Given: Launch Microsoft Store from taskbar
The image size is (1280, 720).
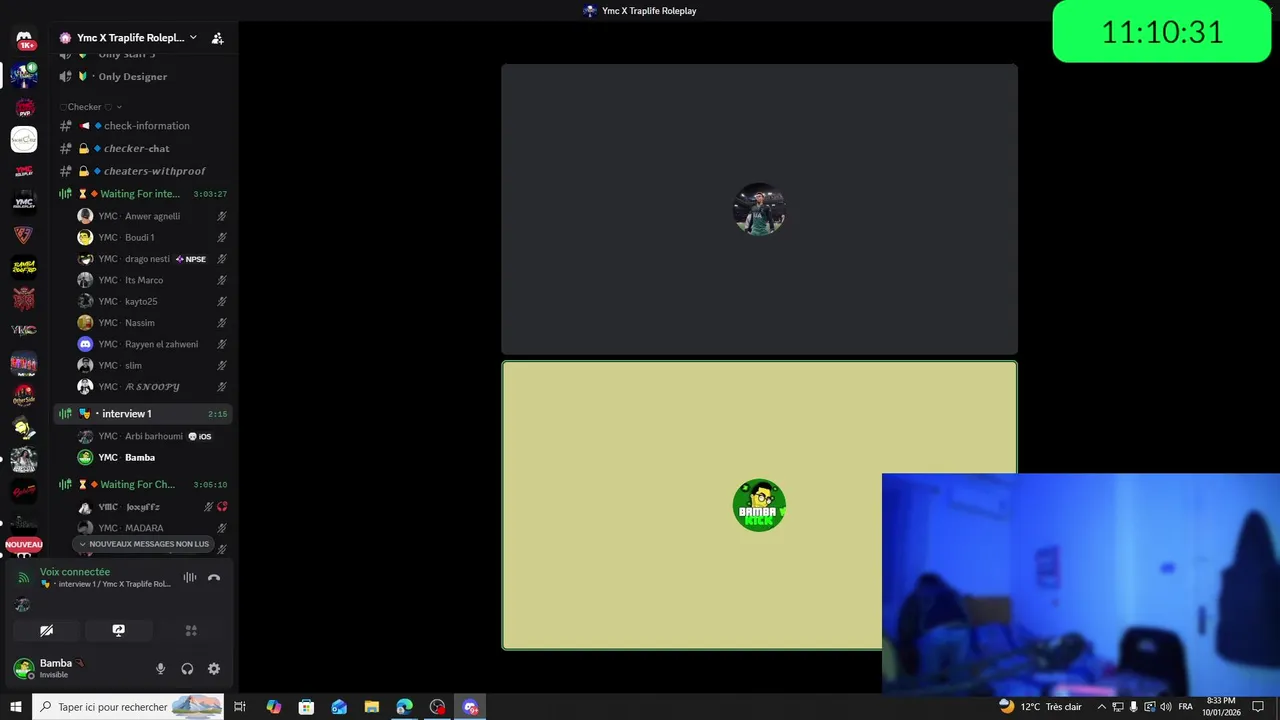Looking at the screenshot, I should (x=306, y=707).
